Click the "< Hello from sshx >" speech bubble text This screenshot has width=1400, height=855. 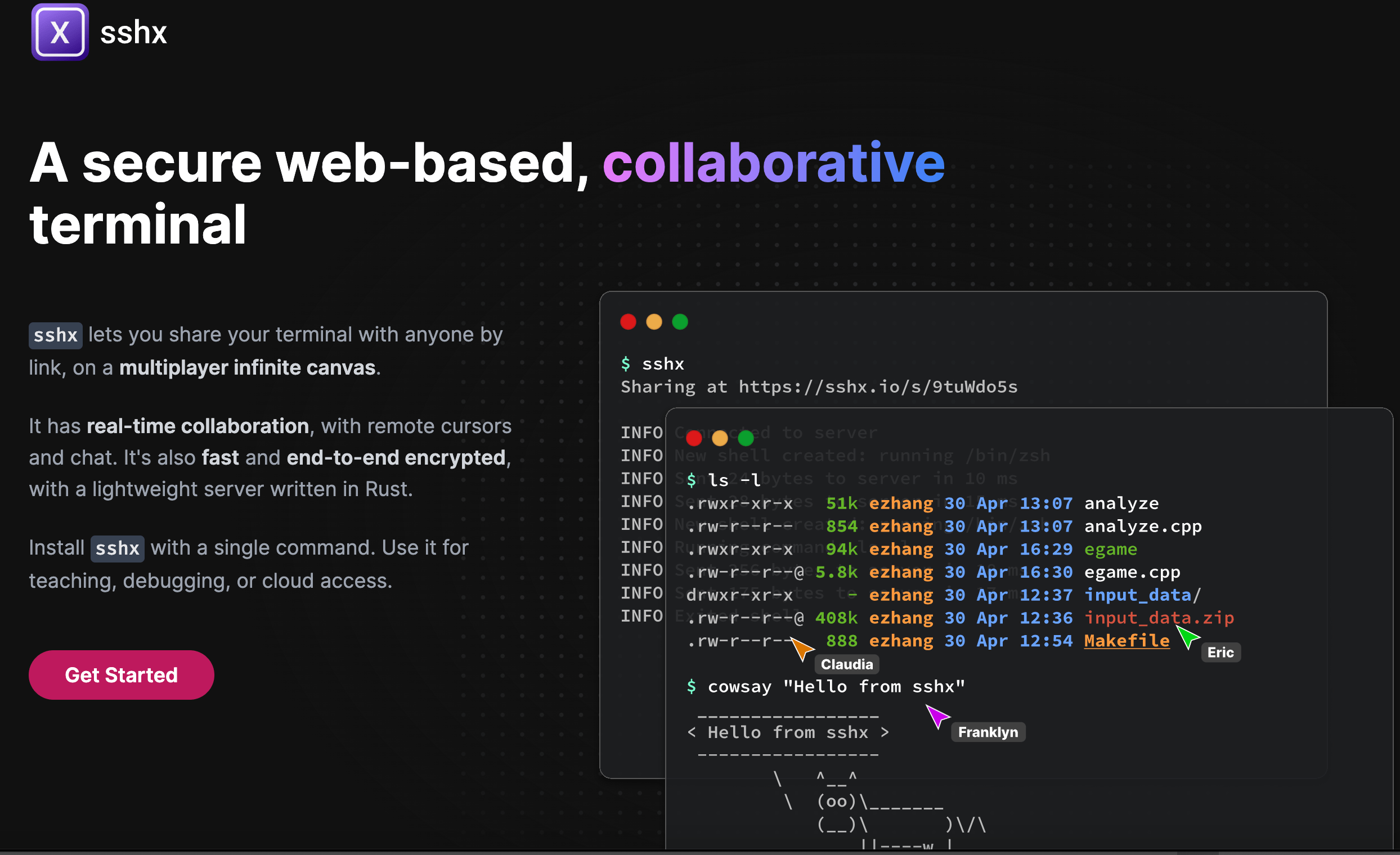pos(788,732)
